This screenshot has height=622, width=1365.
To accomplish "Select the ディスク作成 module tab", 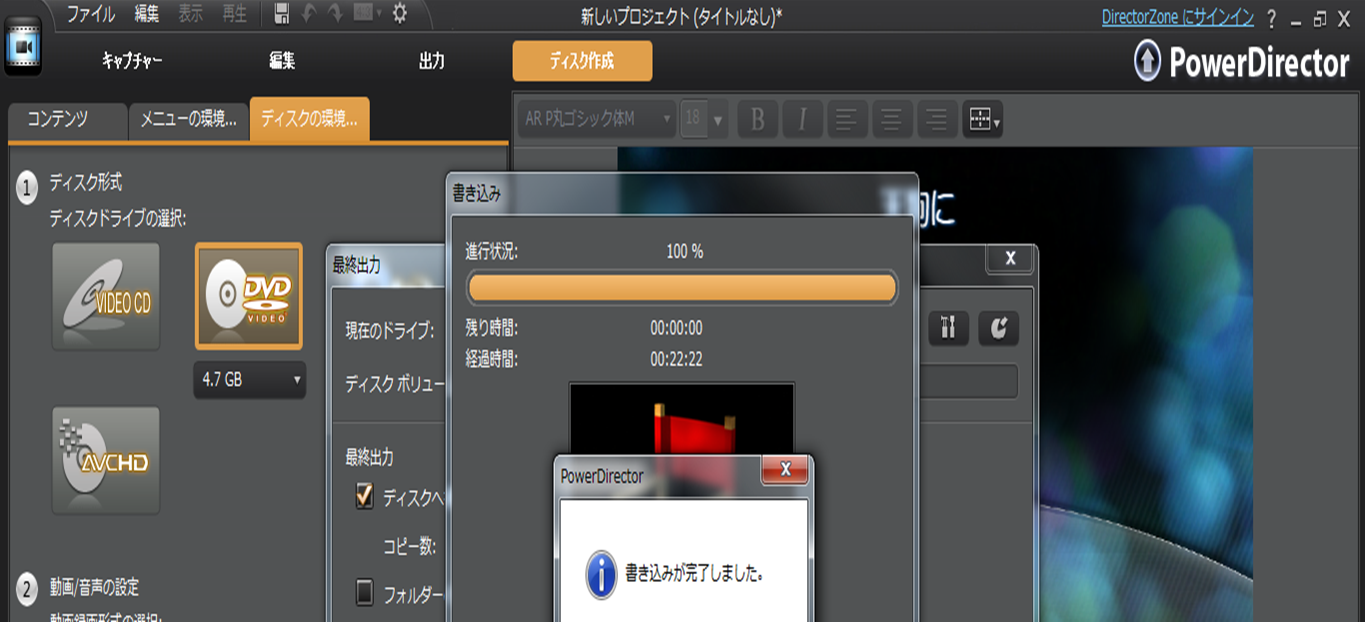I will pyautogui.click(x=582, y=61).
